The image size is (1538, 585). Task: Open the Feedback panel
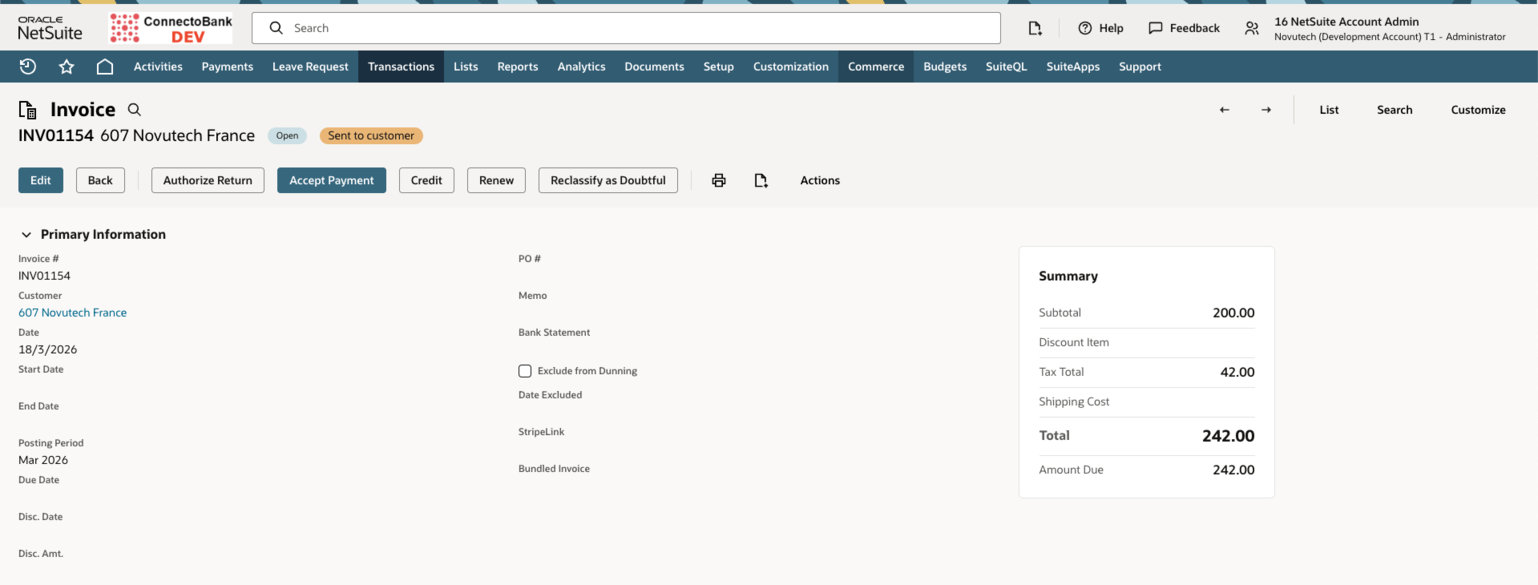pos(1183,27)
